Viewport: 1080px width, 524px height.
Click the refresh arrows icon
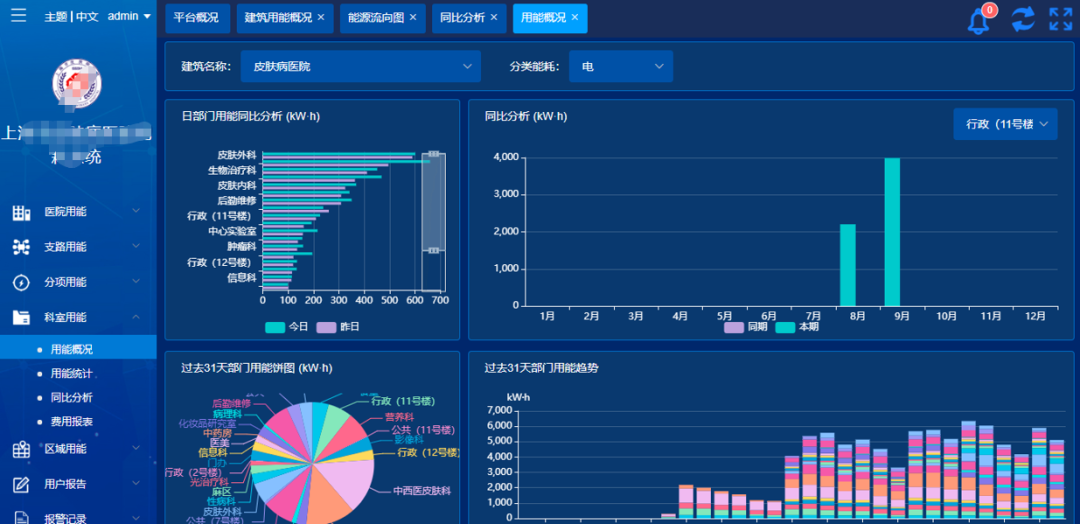pos(1023,19)
